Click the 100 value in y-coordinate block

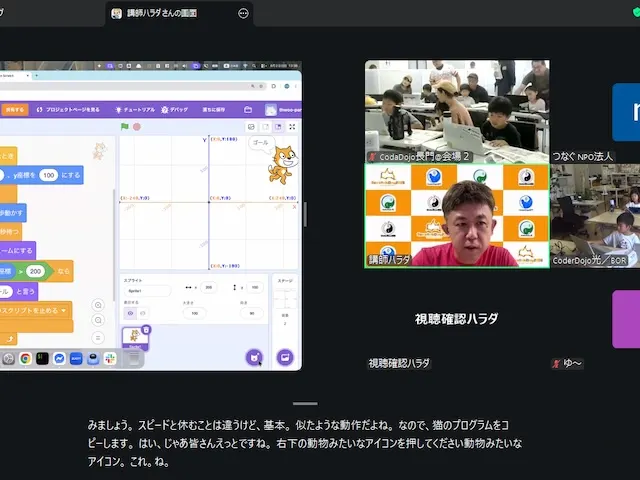pyautogui.click(x=49, y=175)
